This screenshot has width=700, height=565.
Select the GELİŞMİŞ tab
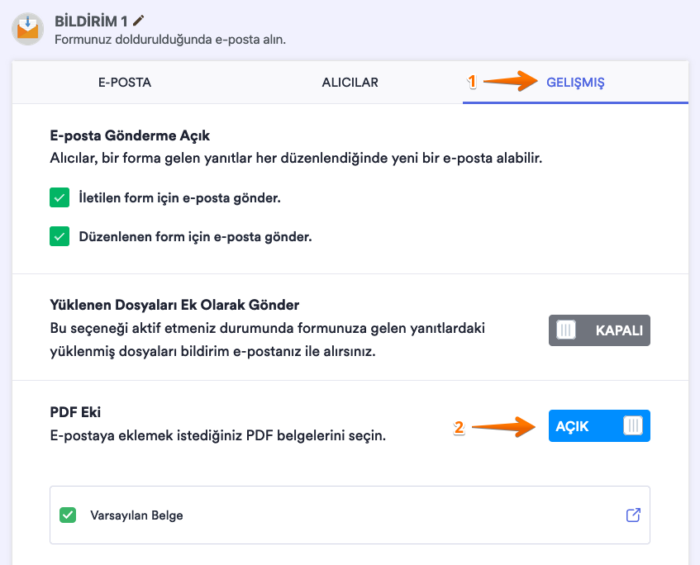[x=575, y=82]
